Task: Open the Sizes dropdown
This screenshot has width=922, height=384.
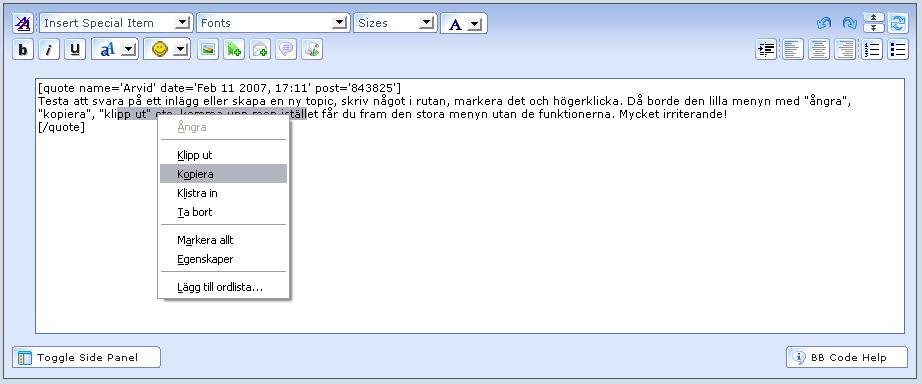Action: [395, 23]
